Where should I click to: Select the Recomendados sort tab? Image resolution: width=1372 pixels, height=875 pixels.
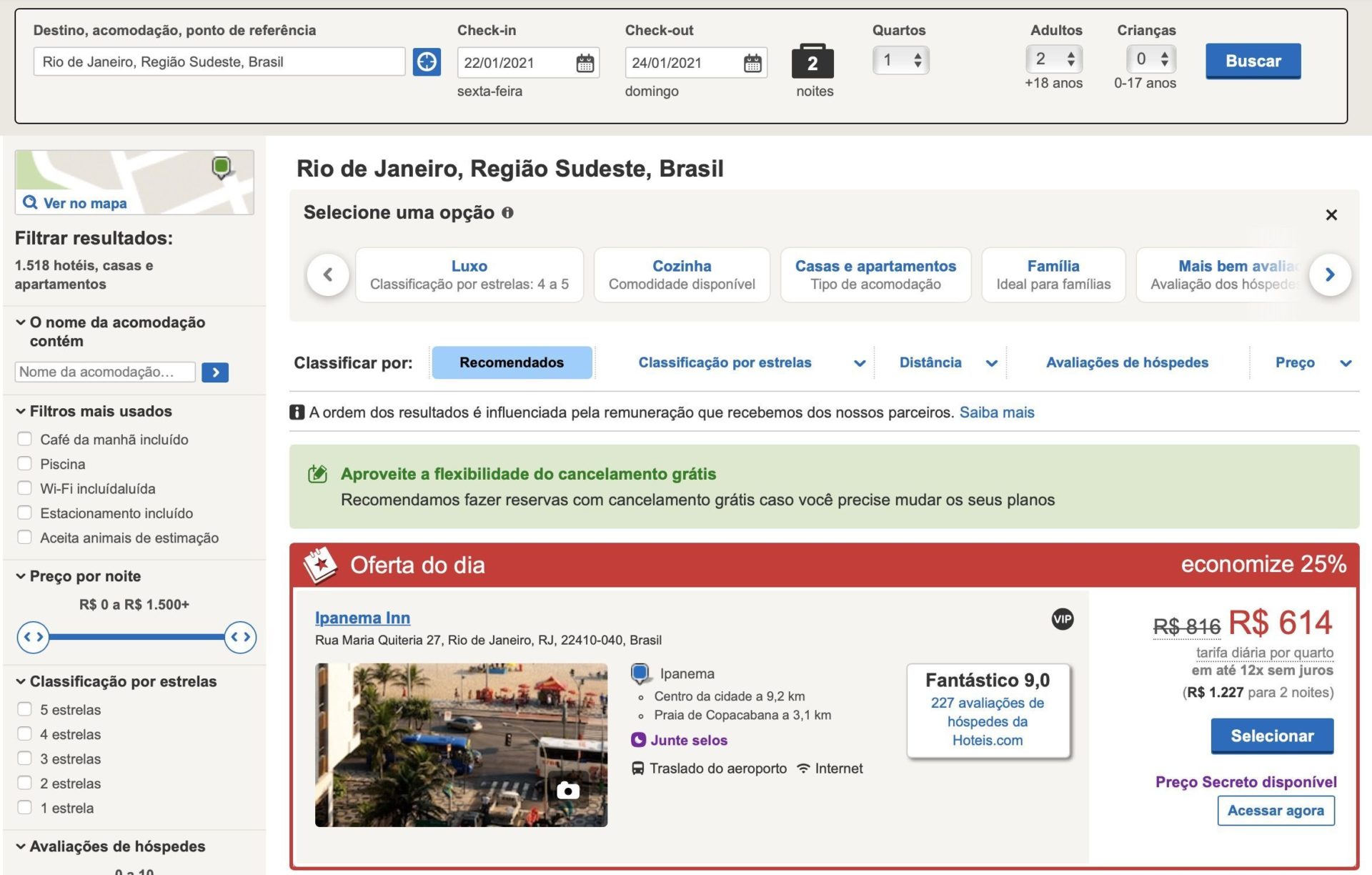point(512,362)
